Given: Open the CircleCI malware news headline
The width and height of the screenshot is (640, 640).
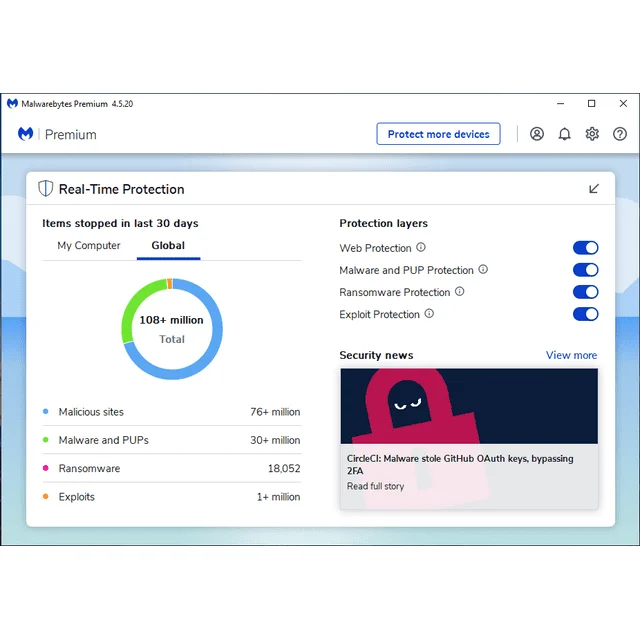Looking at the screenshot, I should click(x=460, y=464).
